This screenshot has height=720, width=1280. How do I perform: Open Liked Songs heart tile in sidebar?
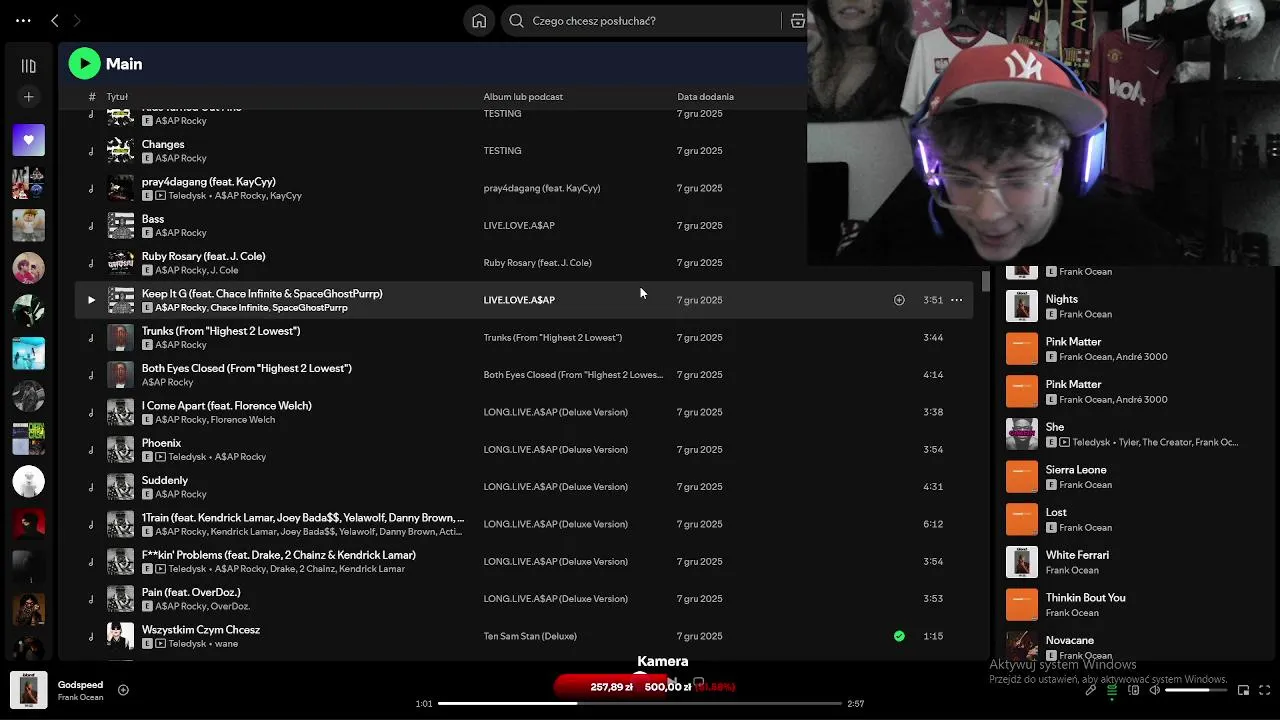pyautogui.click(x=28, y=140)
